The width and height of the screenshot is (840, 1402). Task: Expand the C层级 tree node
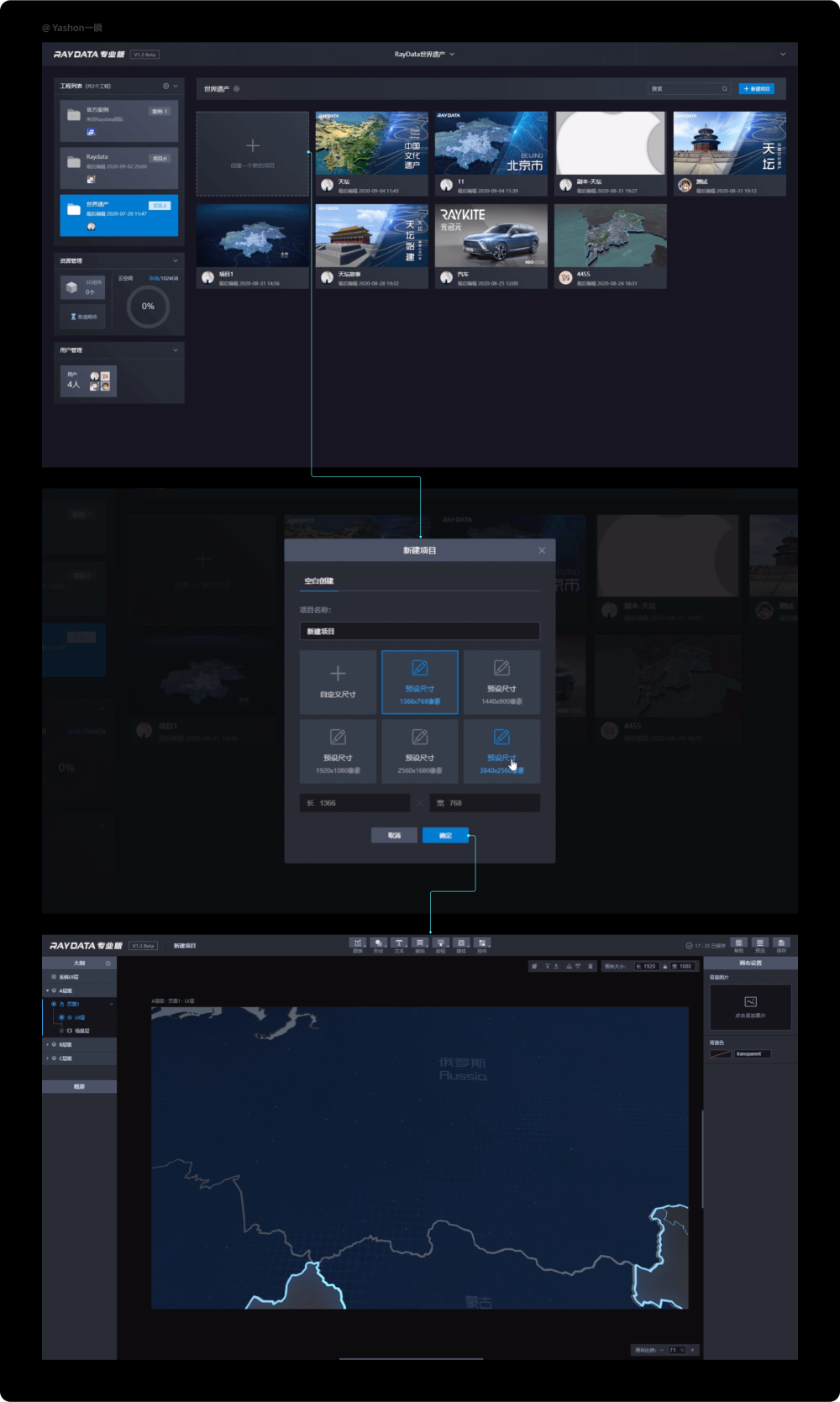(x=47, y=1058)
